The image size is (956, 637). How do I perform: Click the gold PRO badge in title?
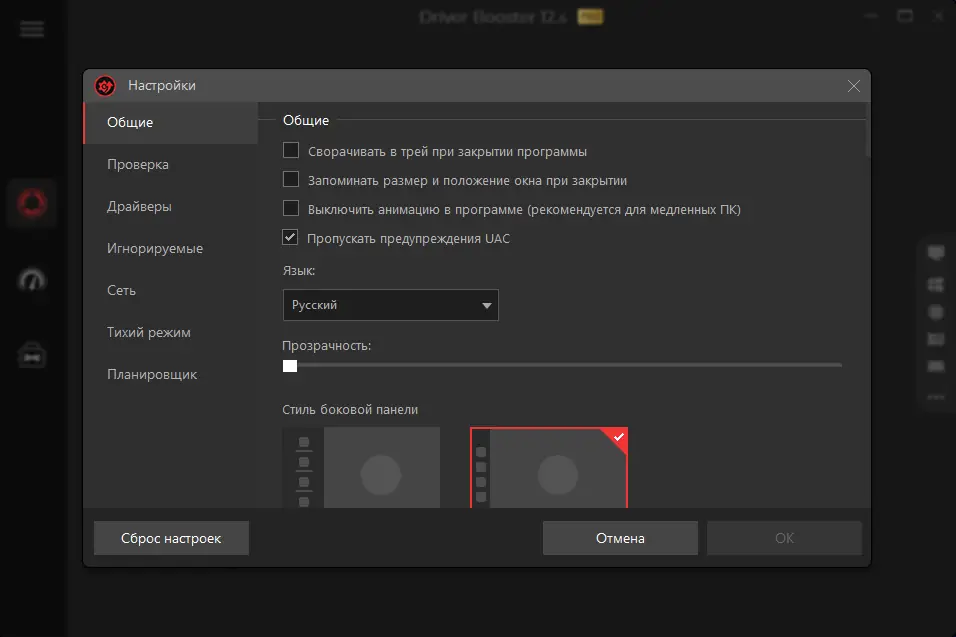pos(590,16)
